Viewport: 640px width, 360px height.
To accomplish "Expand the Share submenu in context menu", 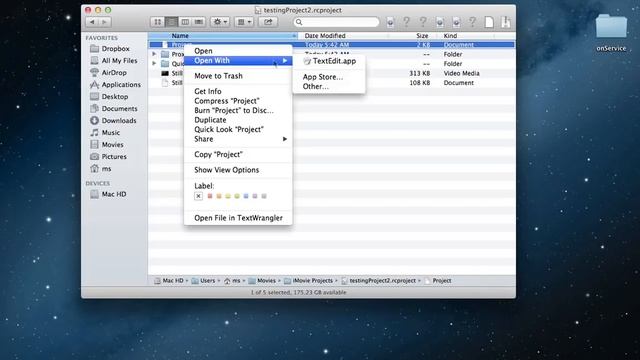I will click(238, 139).
